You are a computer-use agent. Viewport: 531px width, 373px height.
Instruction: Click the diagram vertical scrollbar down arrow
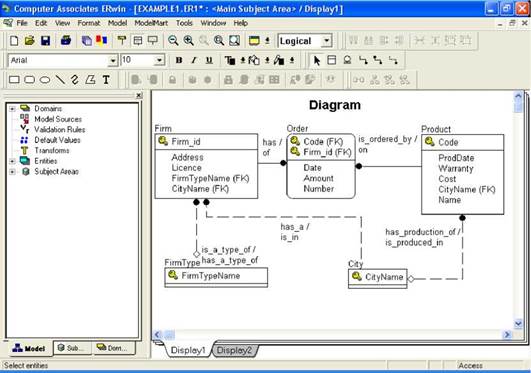[x=518, y=323]
